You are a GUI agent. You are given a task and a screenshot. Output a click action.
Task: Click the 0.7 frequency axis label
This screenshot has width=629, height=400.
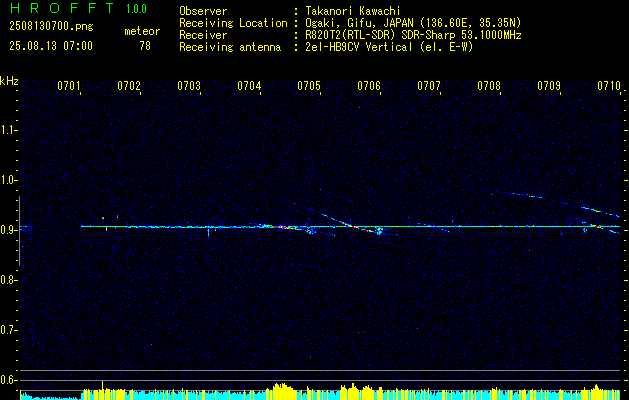(x=8, y=330)
